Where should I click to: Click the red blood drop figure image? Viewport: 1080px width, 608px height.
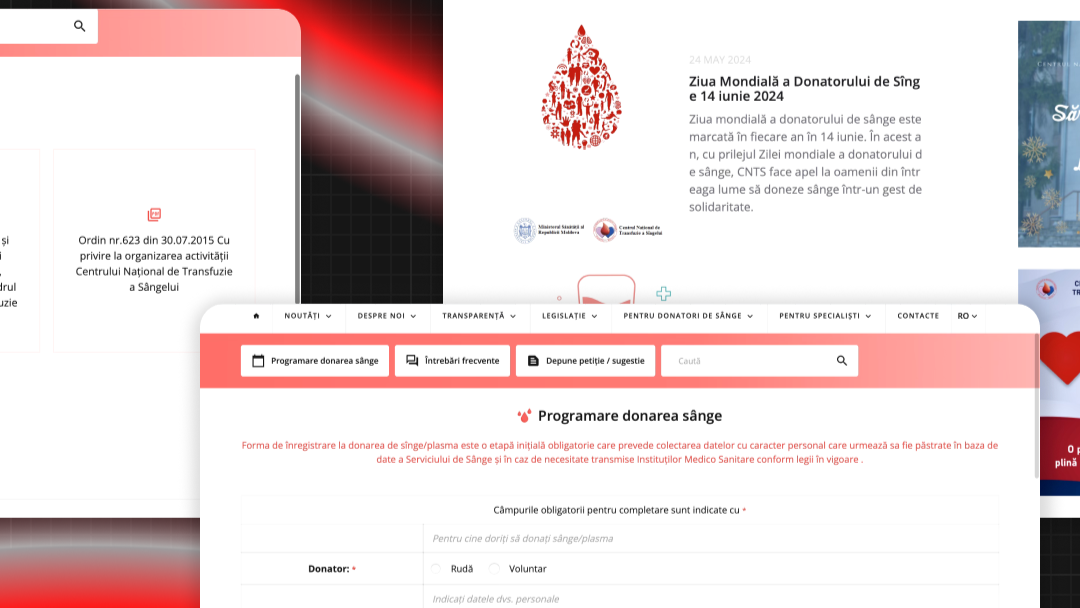pos(581,87)
